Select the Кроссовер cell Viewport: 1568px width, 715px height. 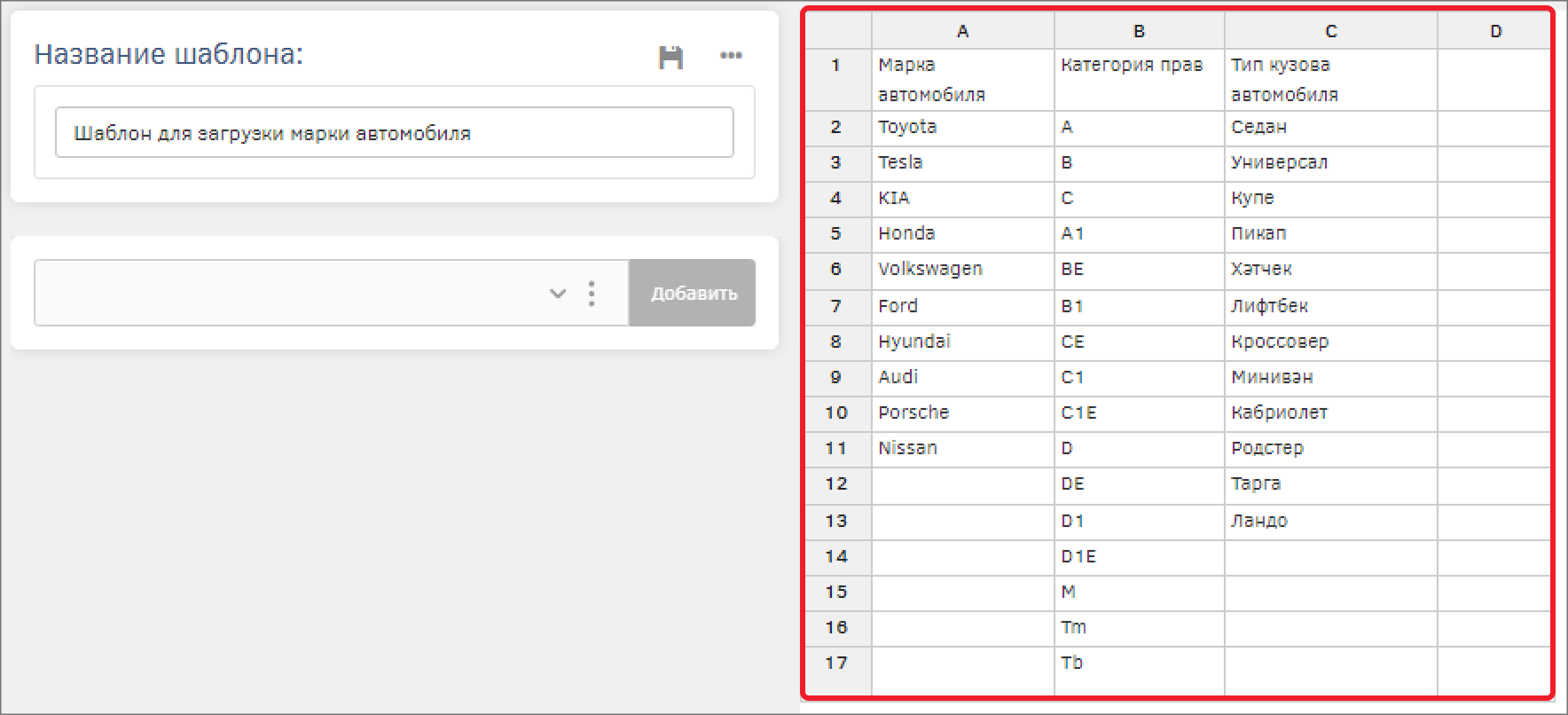[x=1330, y=342]
